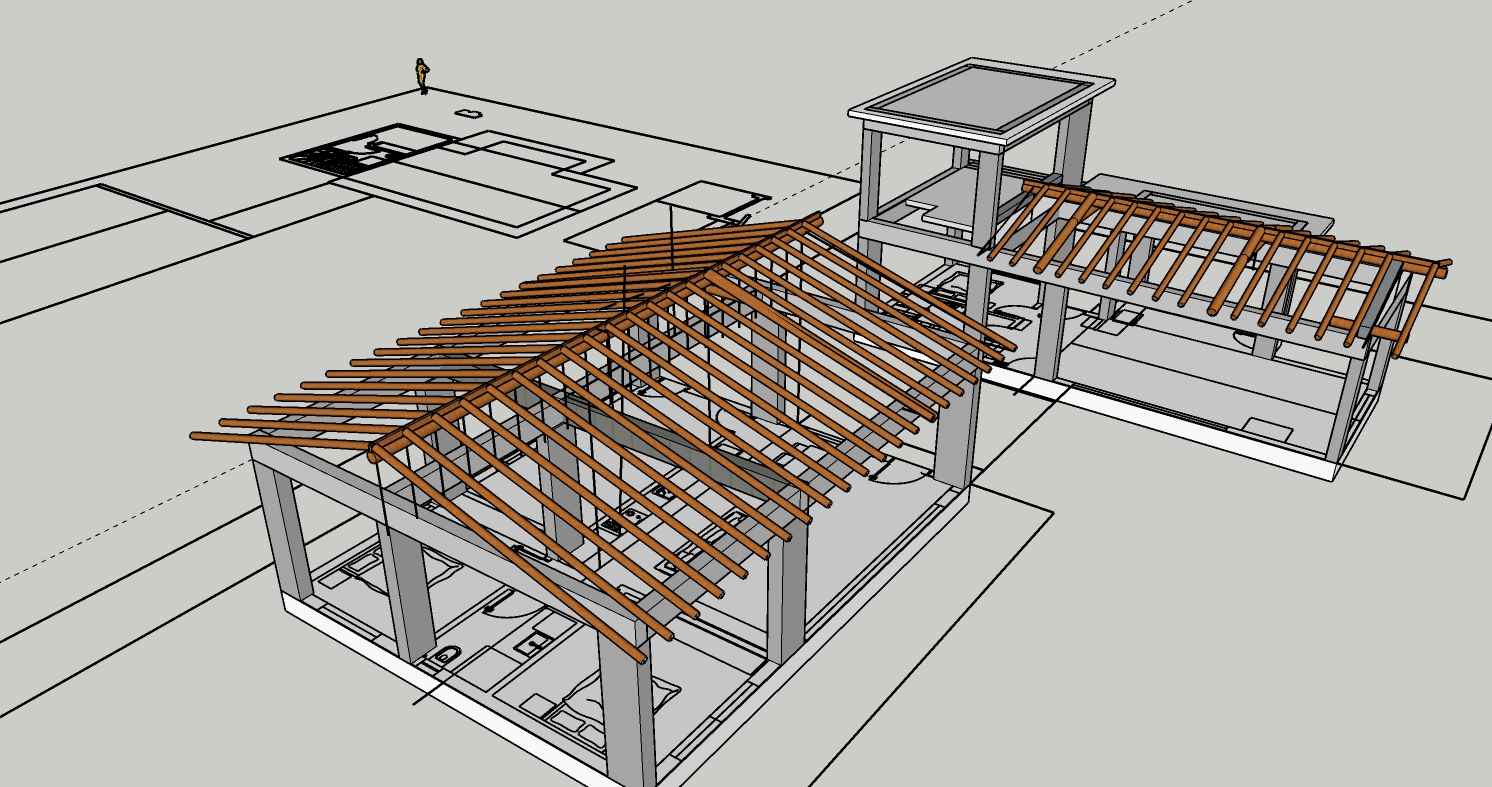
Task: Click the flat top slab of the tower
Action: 981,101
